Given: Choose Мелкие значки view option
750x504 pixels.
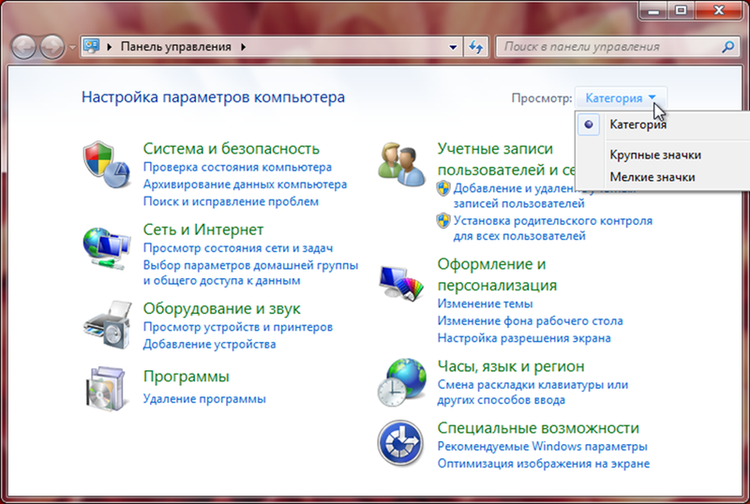Looking at the screenshot, I should 652,177.
